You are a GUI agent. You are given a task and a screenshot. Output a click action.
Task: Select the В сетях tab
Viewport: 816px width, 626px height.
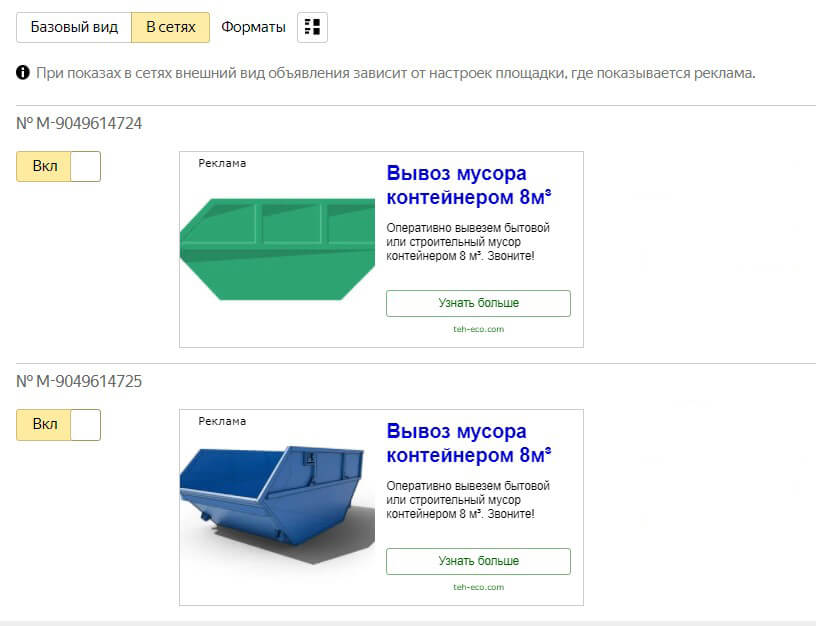(171, 27)
